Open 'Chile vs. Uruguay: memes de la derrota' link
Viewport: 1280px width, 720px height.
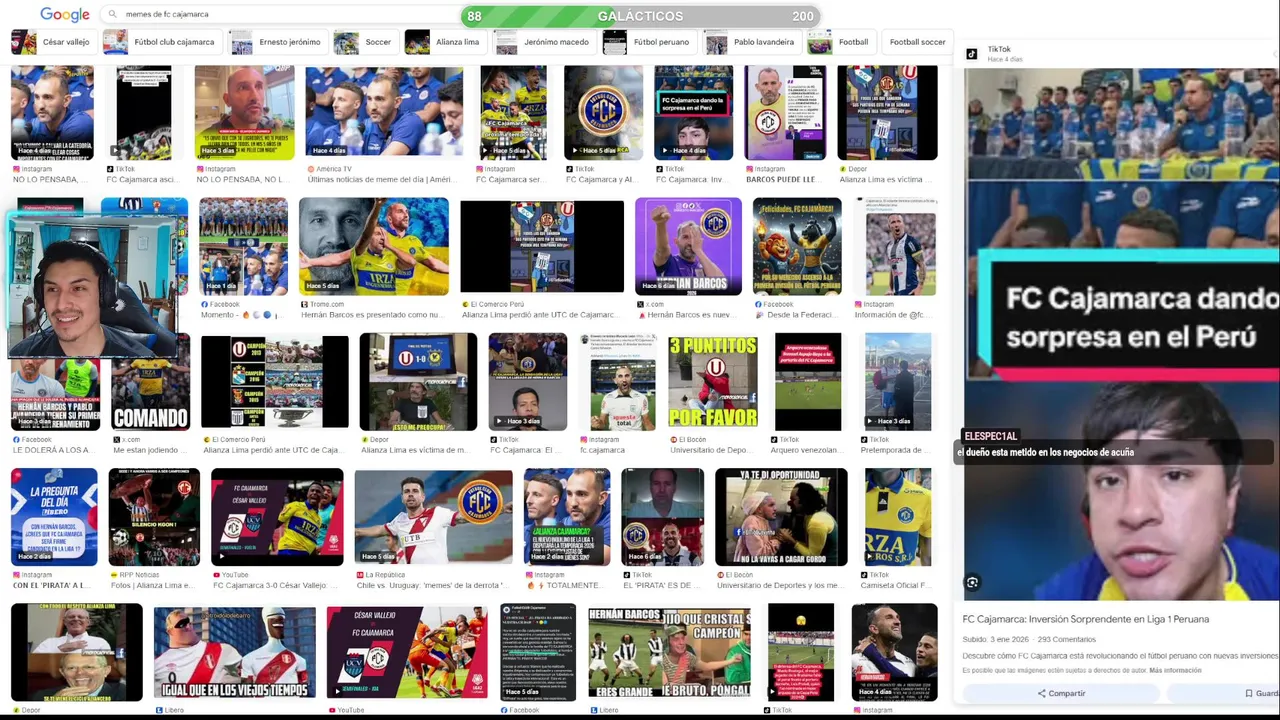pyautogui.click(x=433, y=585)
